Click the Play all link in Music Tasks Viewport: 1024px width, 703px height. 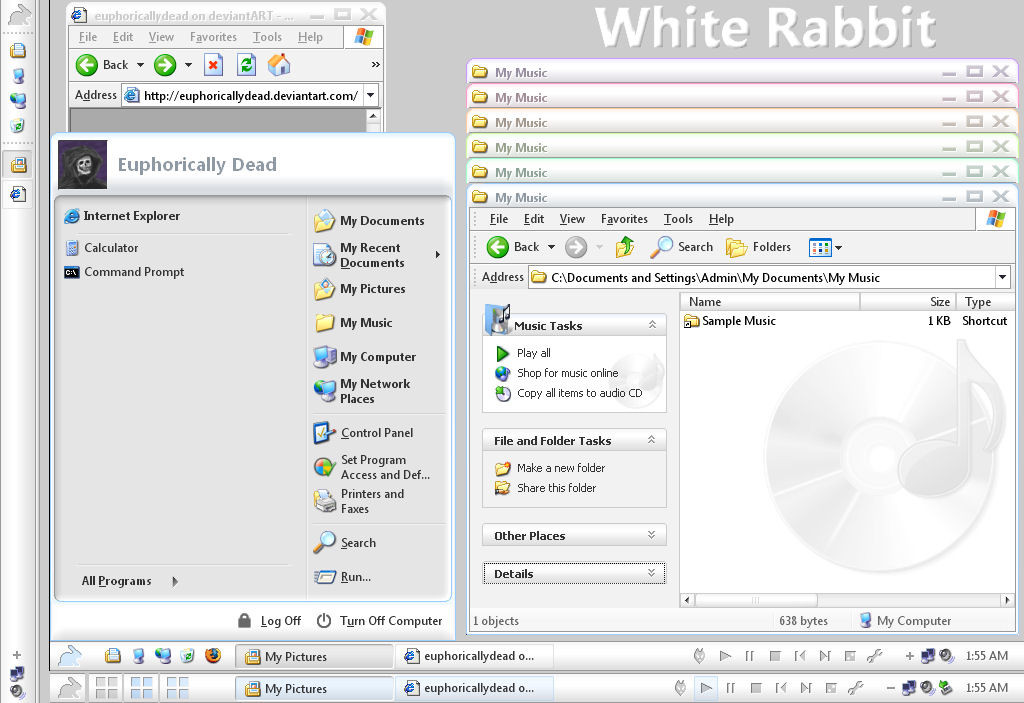tap(534, 353)
